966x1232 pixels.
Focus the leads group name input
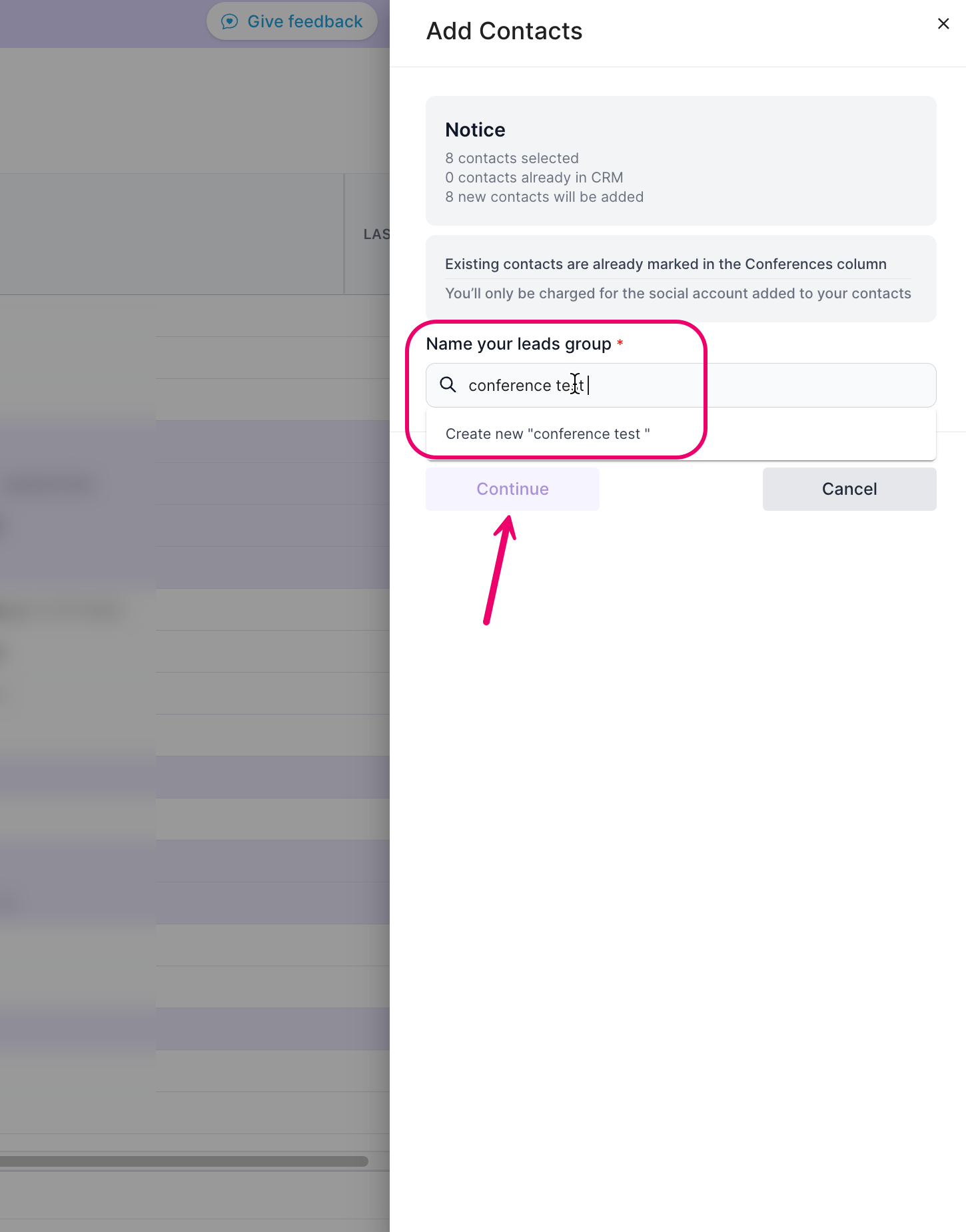pos(681,385)
